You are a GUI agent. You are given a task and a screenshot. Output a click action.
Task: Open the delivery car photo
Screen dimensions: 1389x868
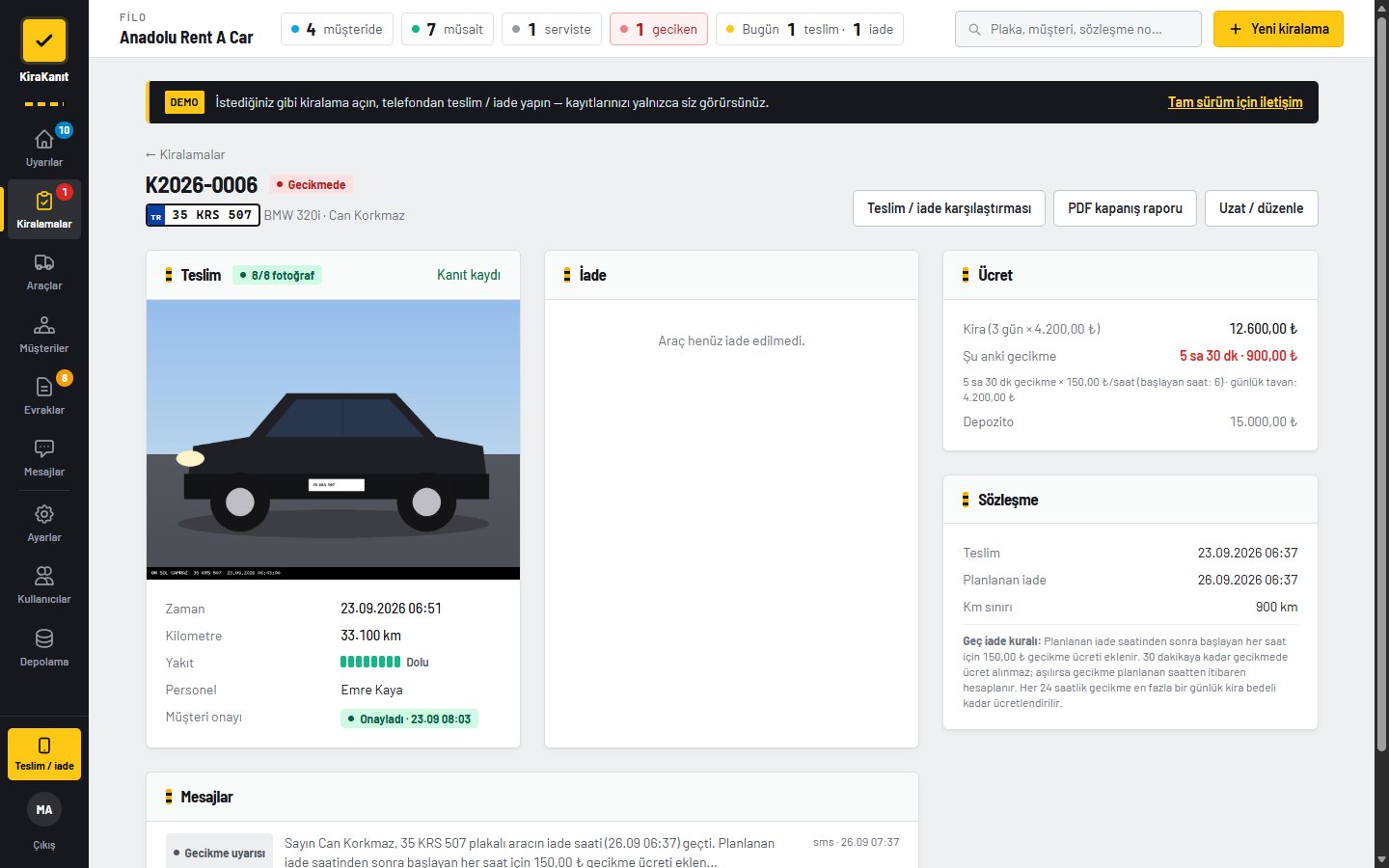point(333,439)
